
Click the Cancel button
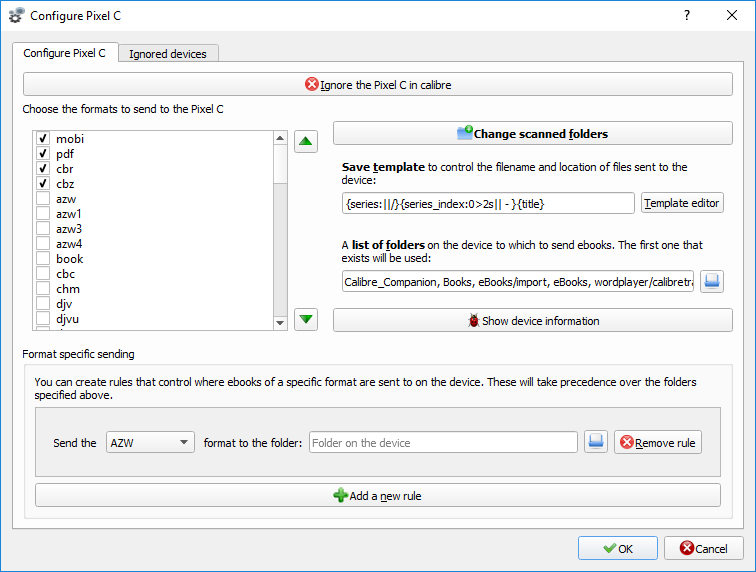point(704,548)
